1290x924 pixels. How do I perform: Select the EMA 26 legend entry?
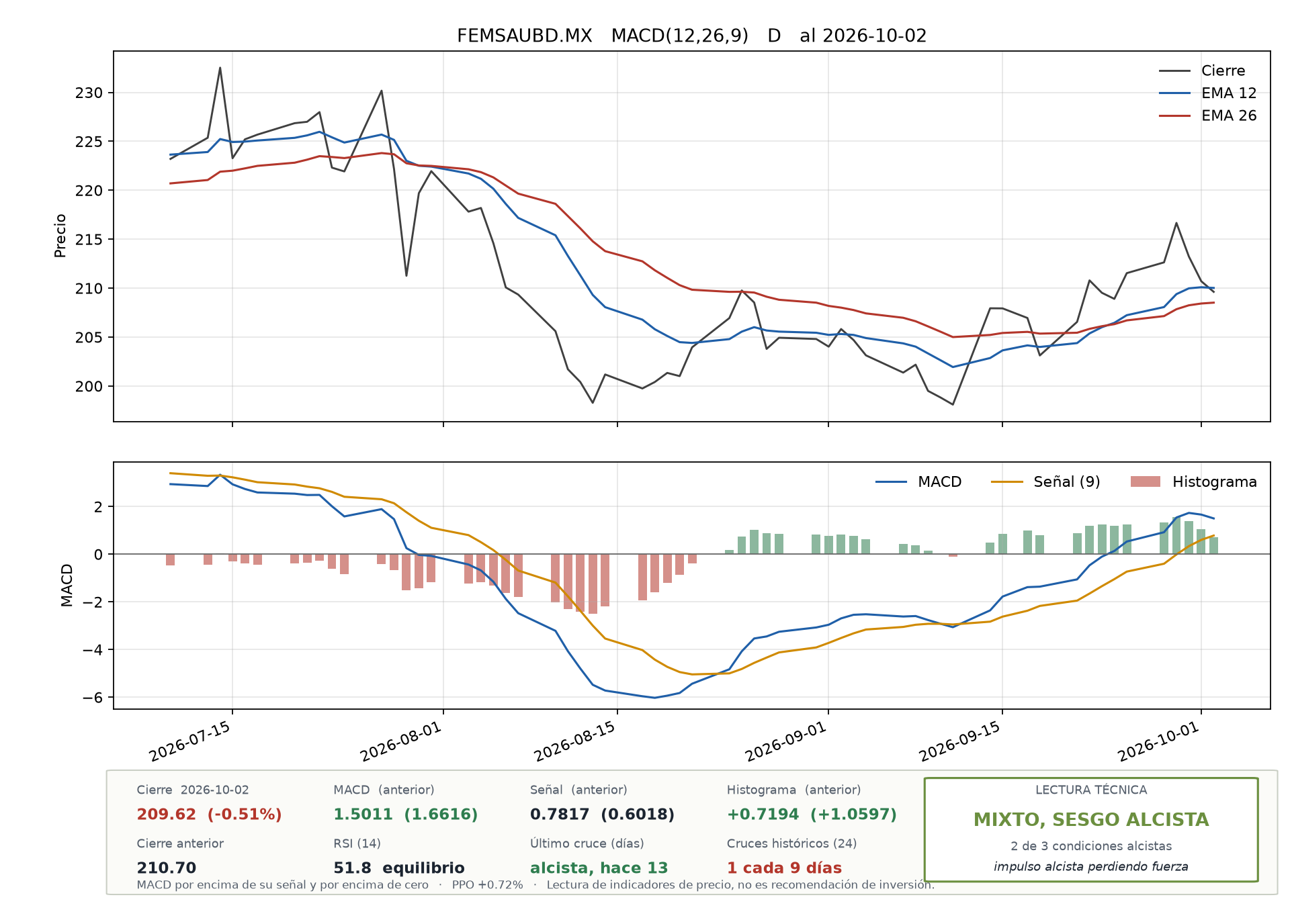1207,115
